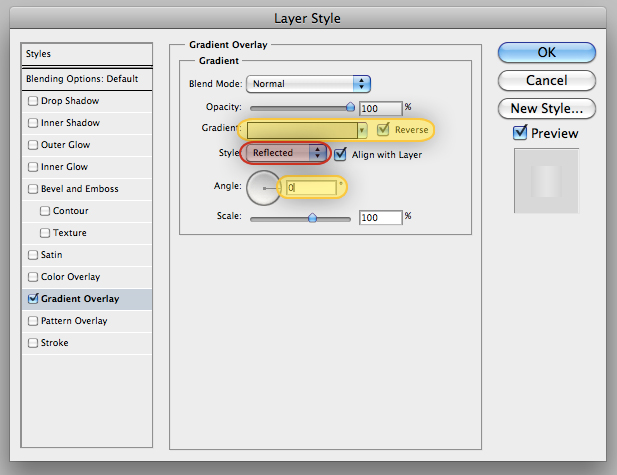Disable the Preview checkbox
Screen dimensions: 617x475
point(520,133)
